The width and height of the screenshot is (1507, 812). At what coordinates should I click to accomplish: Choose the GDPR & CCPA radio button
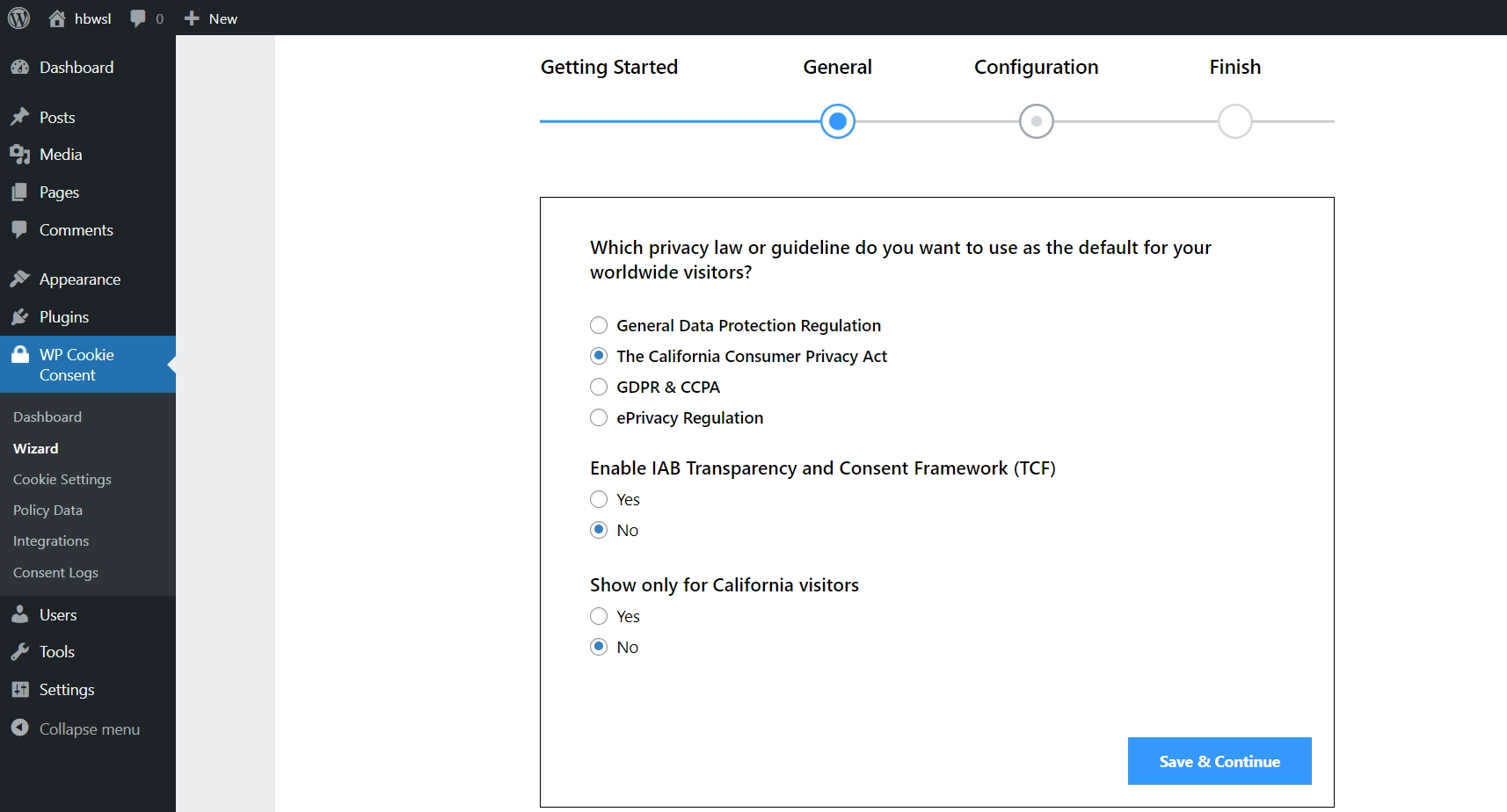click(599, 387)
